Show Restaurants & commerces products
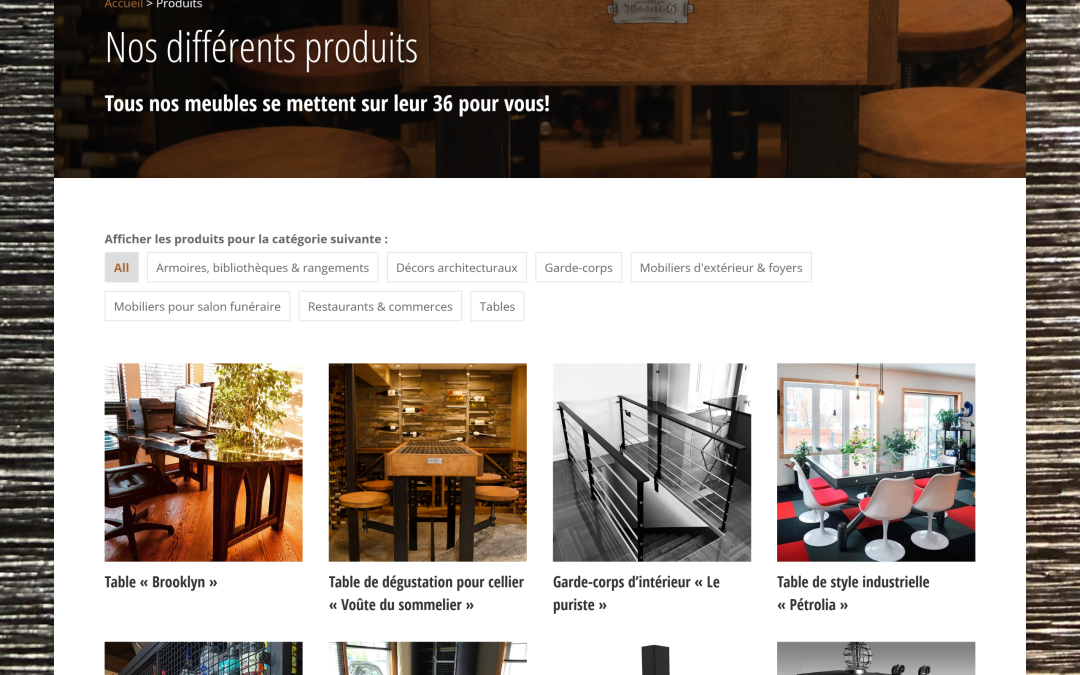 [380, 306]
